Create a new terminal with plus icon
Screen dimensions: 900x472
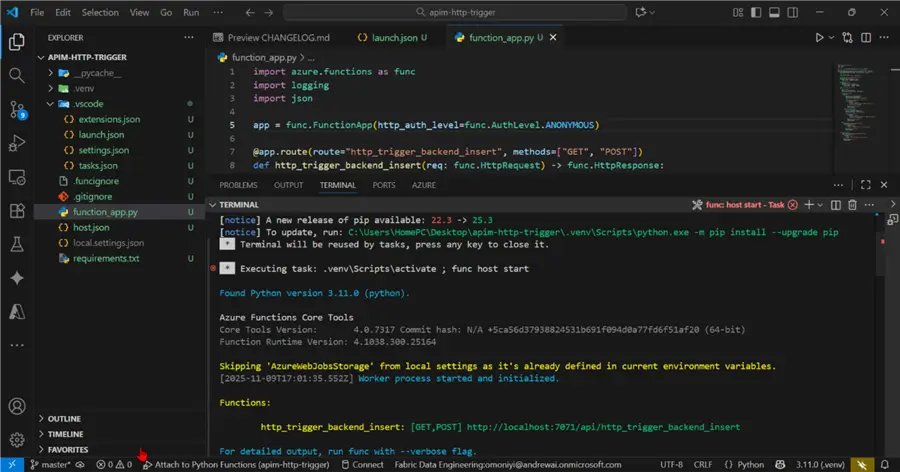809,204
